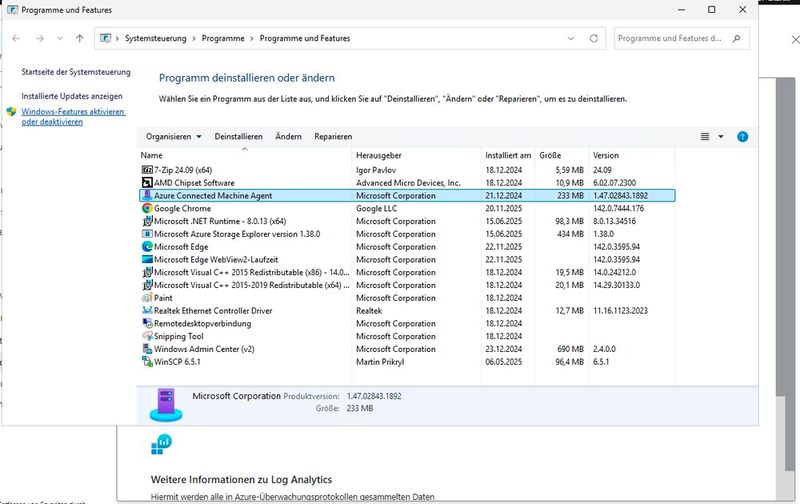Click Systemsteuerung in the breadcrumb
The width and height of the screenshot is (800, 504).
[156, 38]
